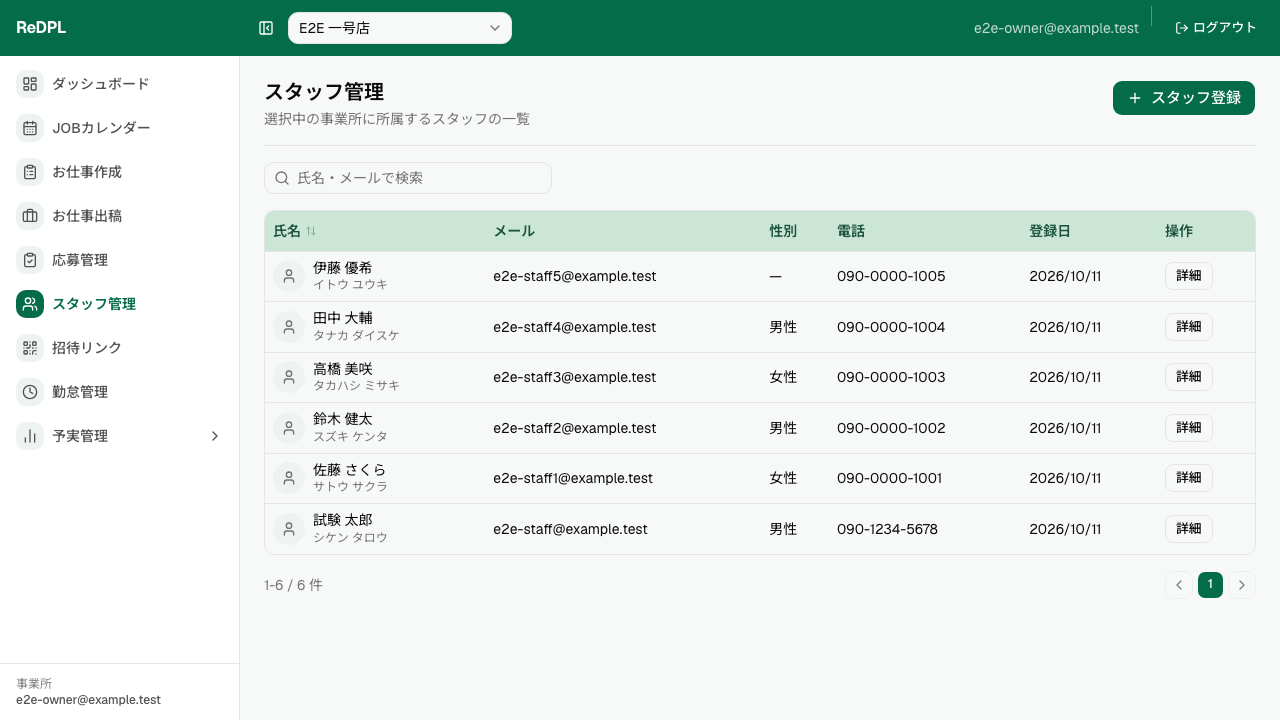Screen dimensions: 1280x720
Task: Open ダッシュボード from the sidebar
Action: 120,84
